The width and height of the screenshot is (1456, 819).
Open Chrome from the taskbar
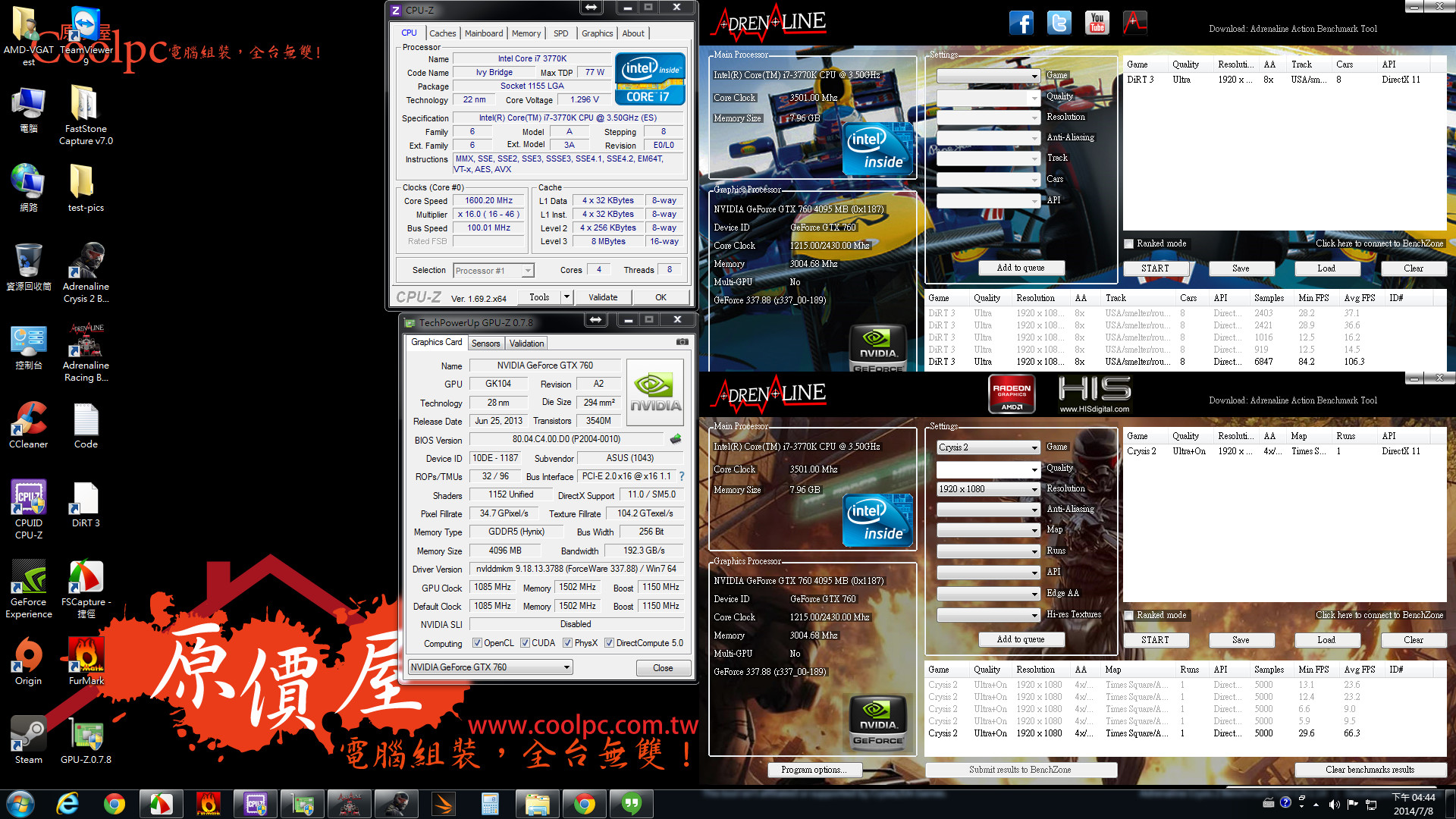click(115, 804)
